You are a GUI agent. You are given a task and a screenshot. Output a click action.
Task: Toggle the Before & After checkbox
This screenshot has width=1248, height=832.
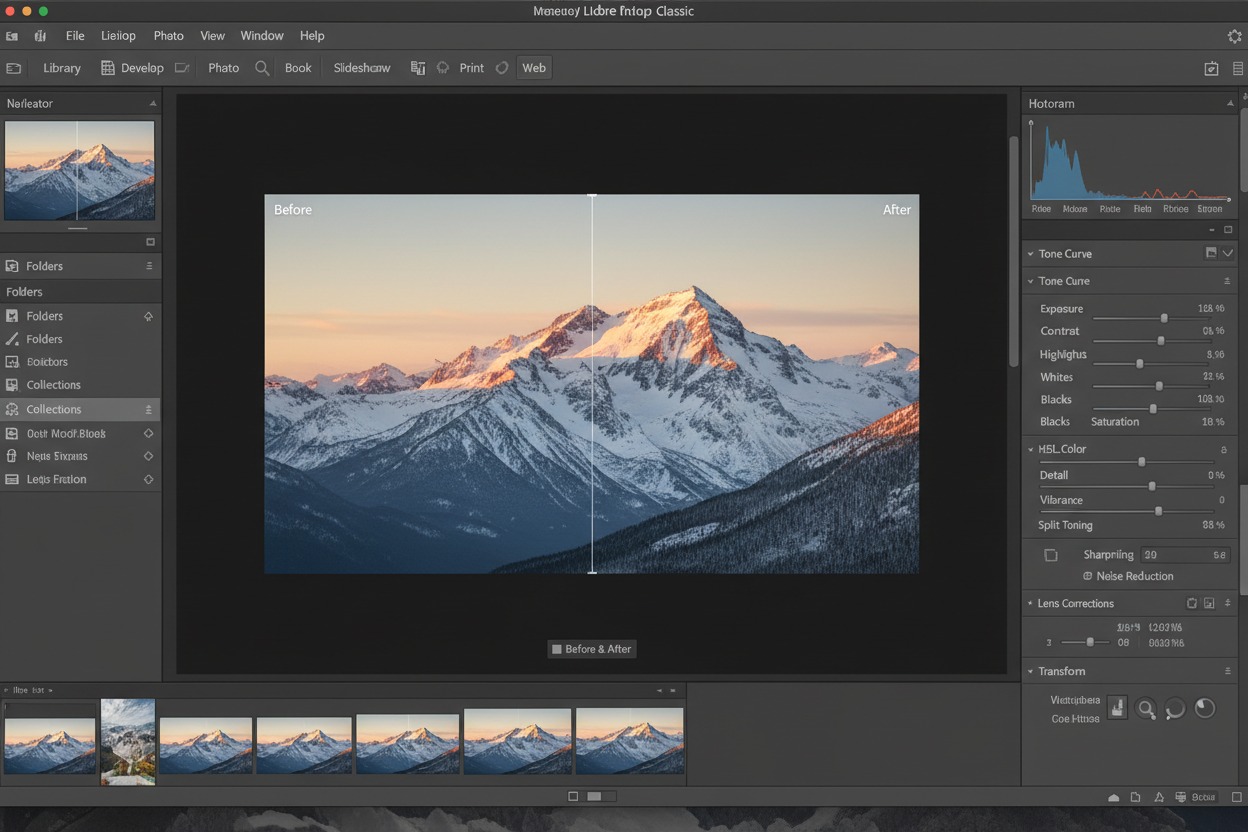click(x=557, y=649)
